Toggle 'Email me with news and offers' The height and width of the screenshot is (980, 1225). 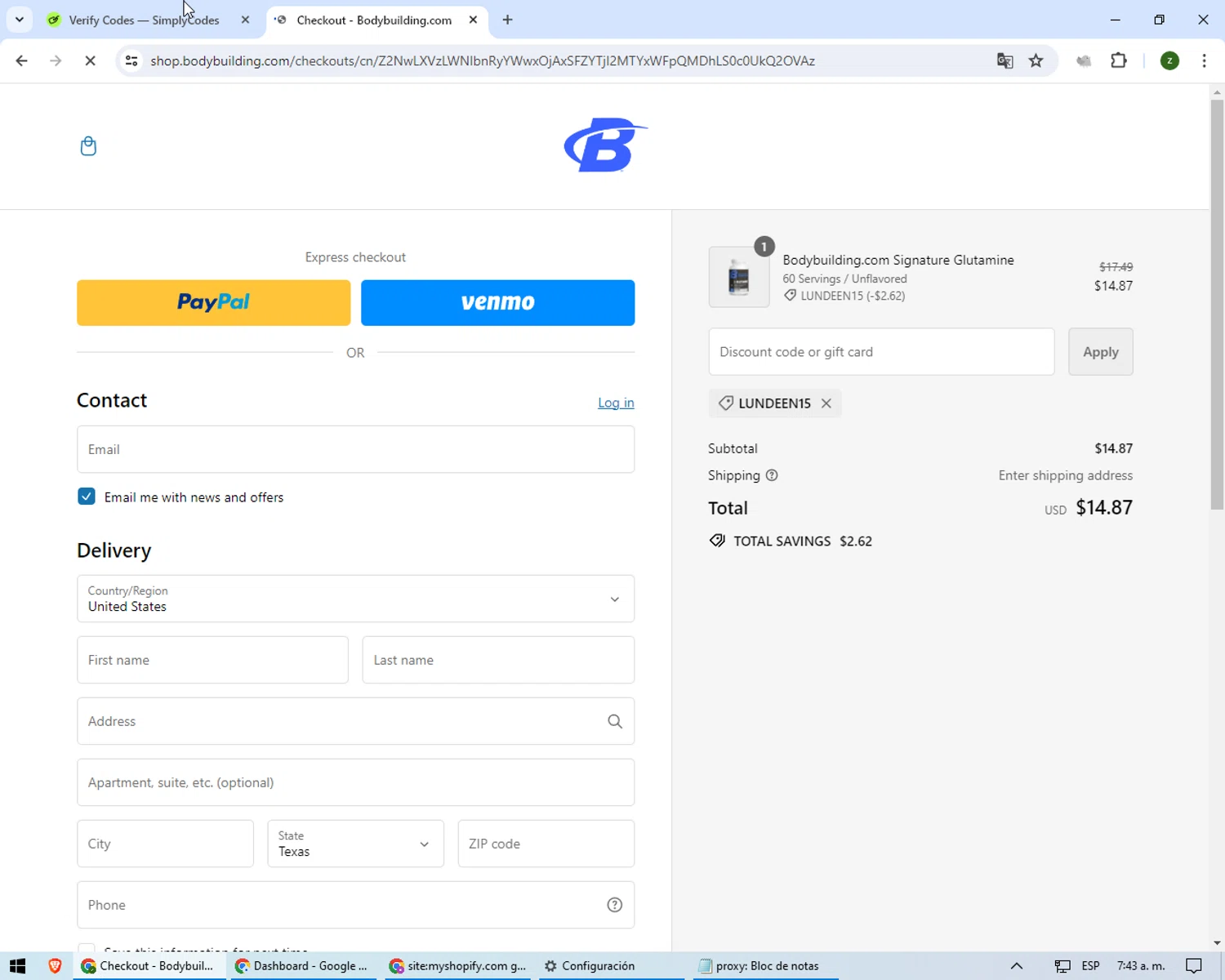coord(87,497)
